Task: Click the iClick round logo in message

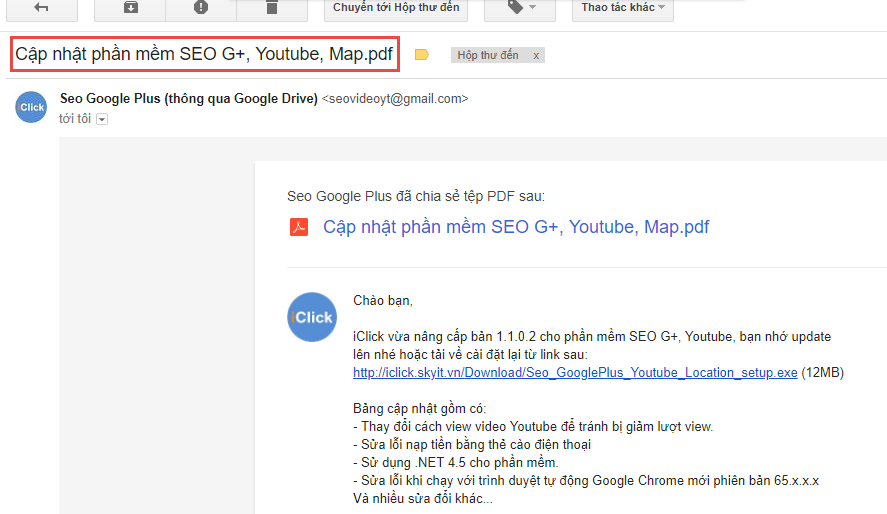Action: click(x=312, y=317)
